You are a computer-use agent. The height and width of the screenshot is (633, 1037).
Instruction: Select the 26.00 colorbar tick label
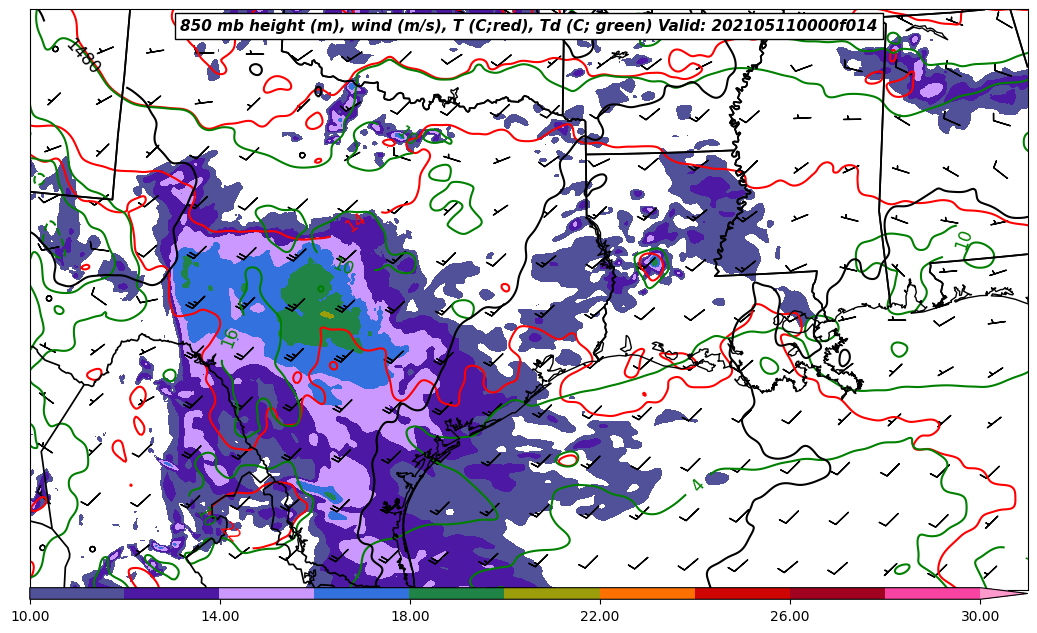(x=790, y=616)
